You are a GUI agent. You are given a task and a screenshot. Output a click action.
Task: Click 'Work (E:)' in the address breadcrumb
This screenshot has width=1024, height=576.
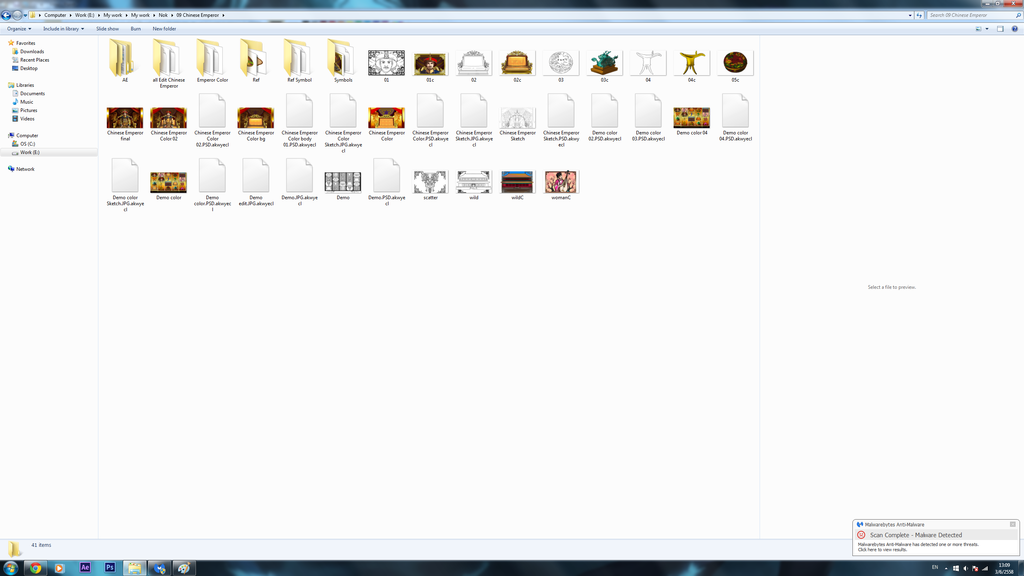(x=84, y=15)
